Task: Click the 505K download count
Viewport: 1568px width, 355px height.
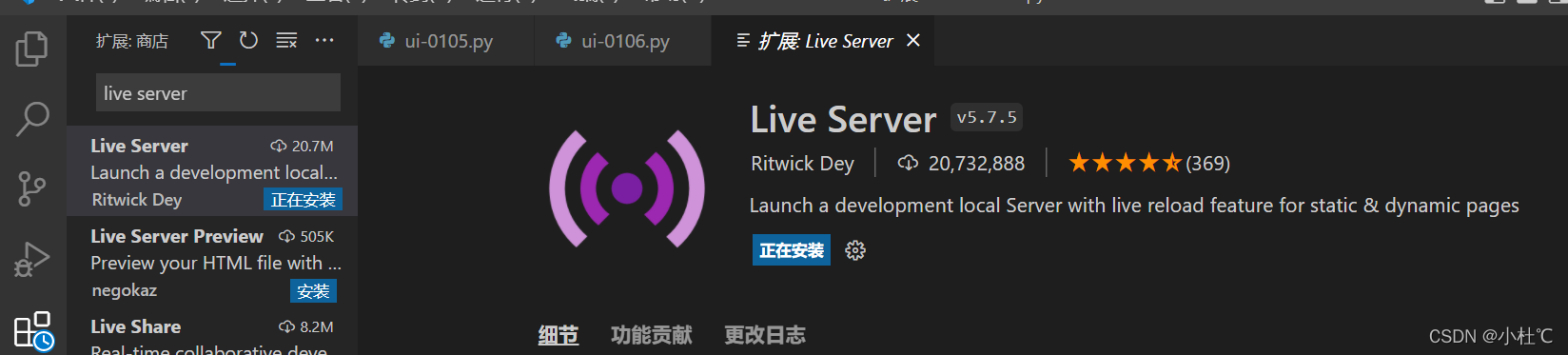Action: coord(306,236)
